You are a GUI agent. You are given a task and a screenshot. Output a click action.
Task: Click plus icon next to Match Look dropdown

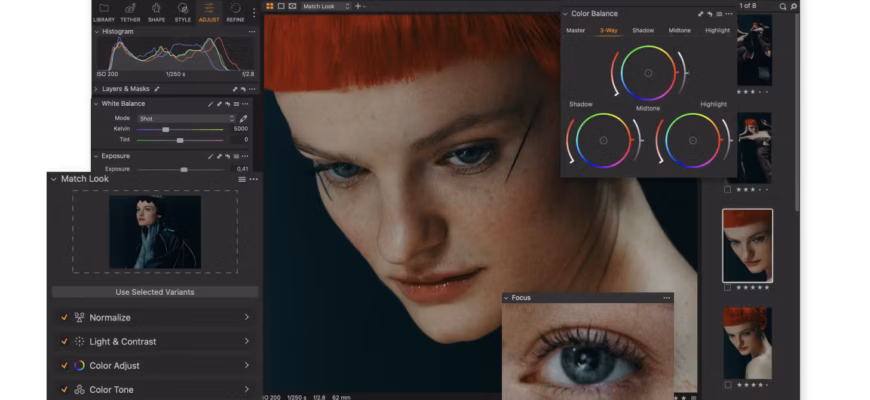(x=358, y=6)
